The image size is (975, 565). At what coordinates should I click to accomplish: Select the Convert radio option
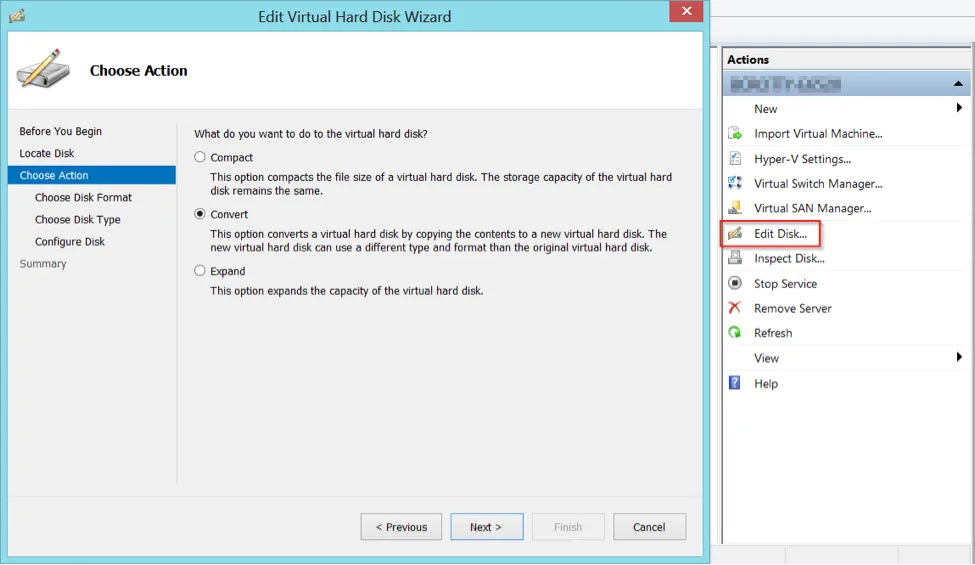pos(200,214)
